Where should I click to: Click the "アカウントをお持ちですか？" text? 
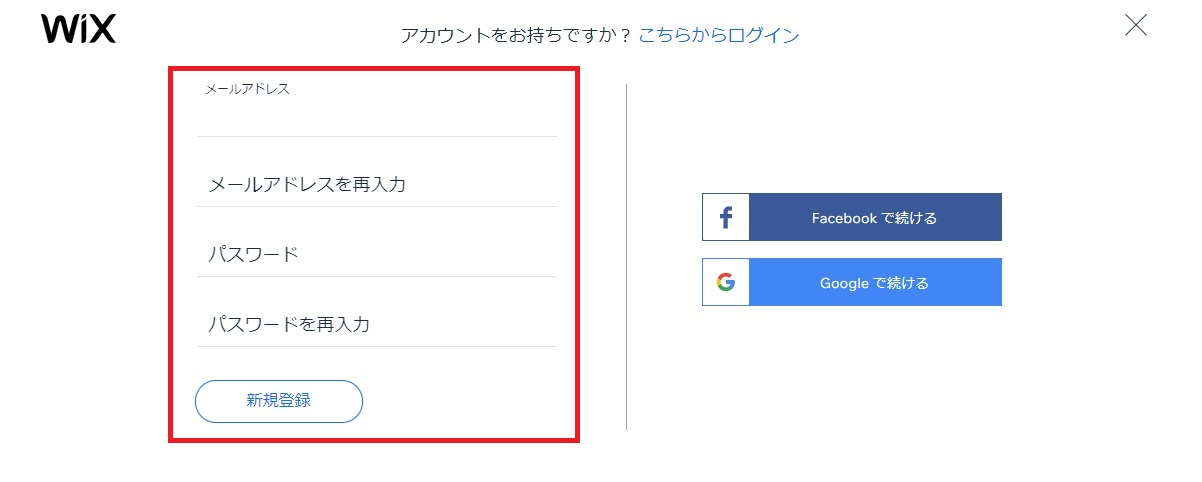(516, 36)
